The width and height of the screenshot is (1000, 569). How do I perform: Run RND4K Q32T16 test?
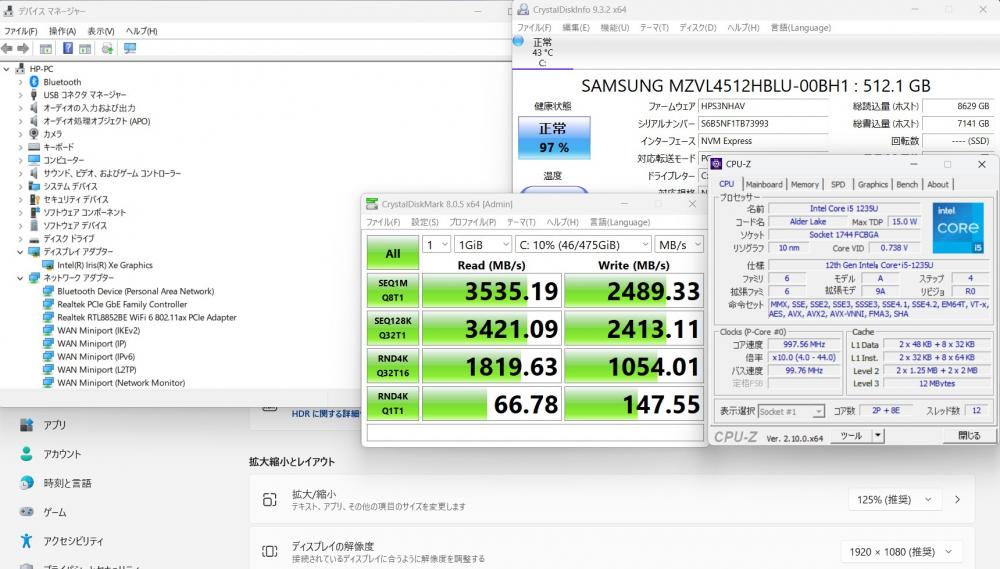pyautogui.click(x=393, y=366)
